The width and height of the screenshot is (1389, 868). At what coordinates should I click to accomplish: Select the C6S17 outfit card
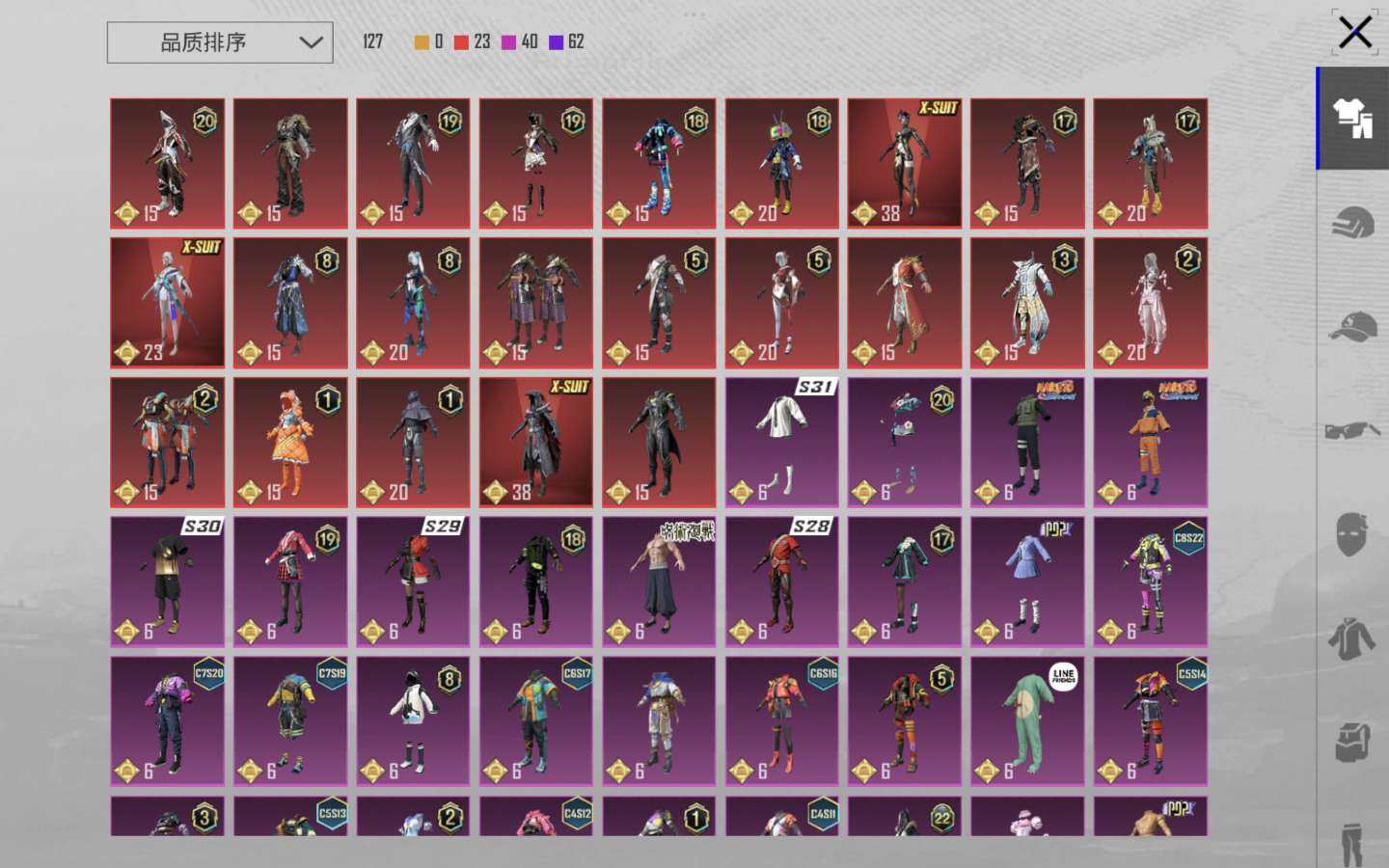coord(536,721)
